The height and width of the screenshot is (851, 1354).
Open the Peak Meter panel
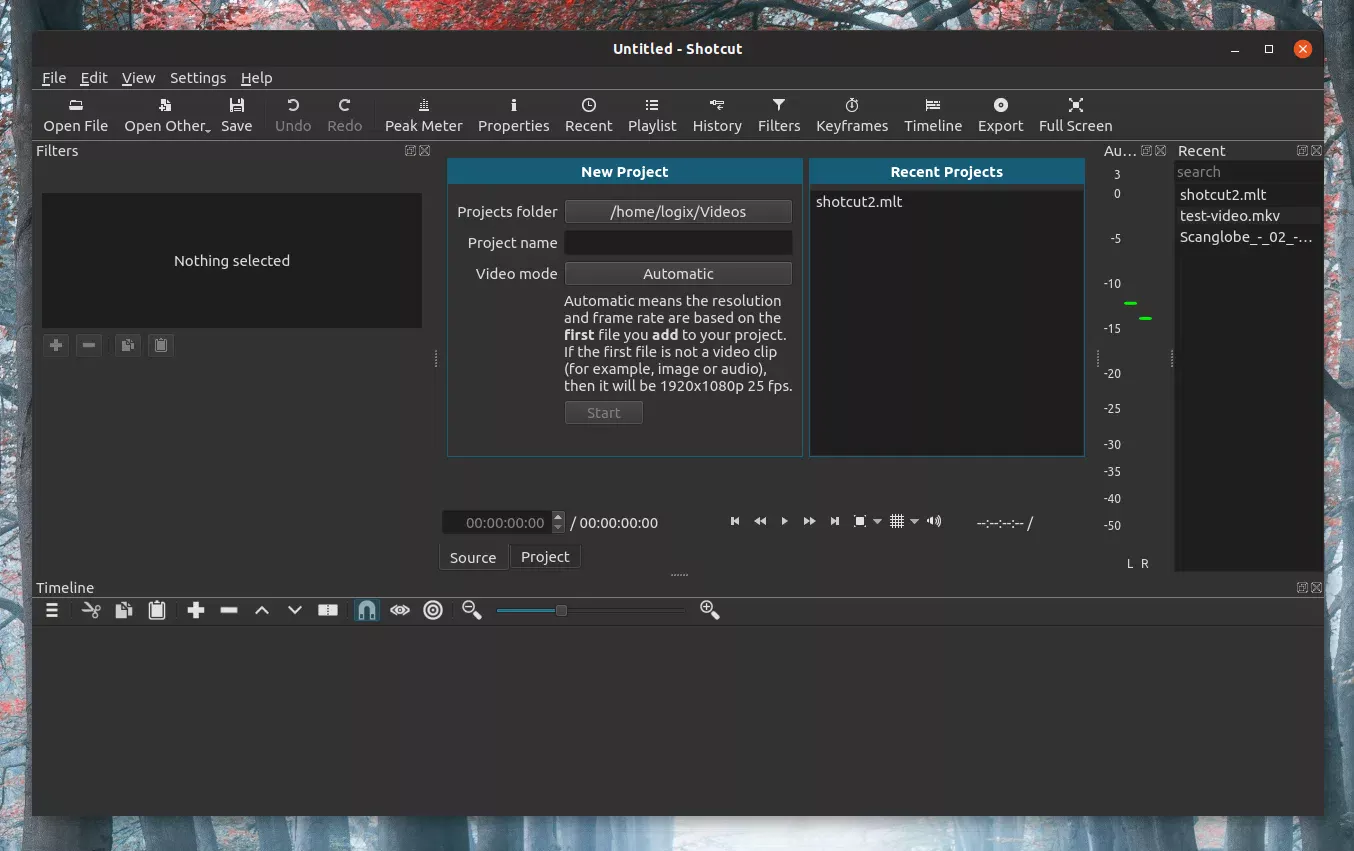point(423,115)
